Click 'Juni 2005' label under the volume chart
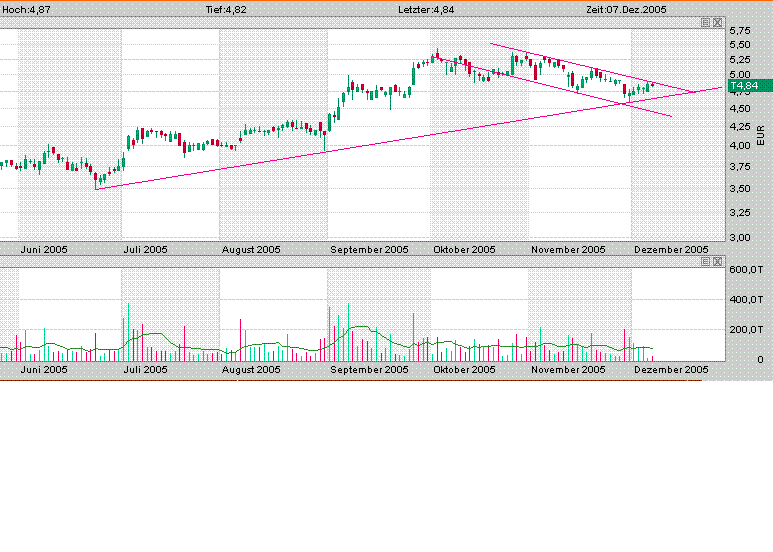Image resolution: width=773 pixels, height=552 pixels. [44, 369]
